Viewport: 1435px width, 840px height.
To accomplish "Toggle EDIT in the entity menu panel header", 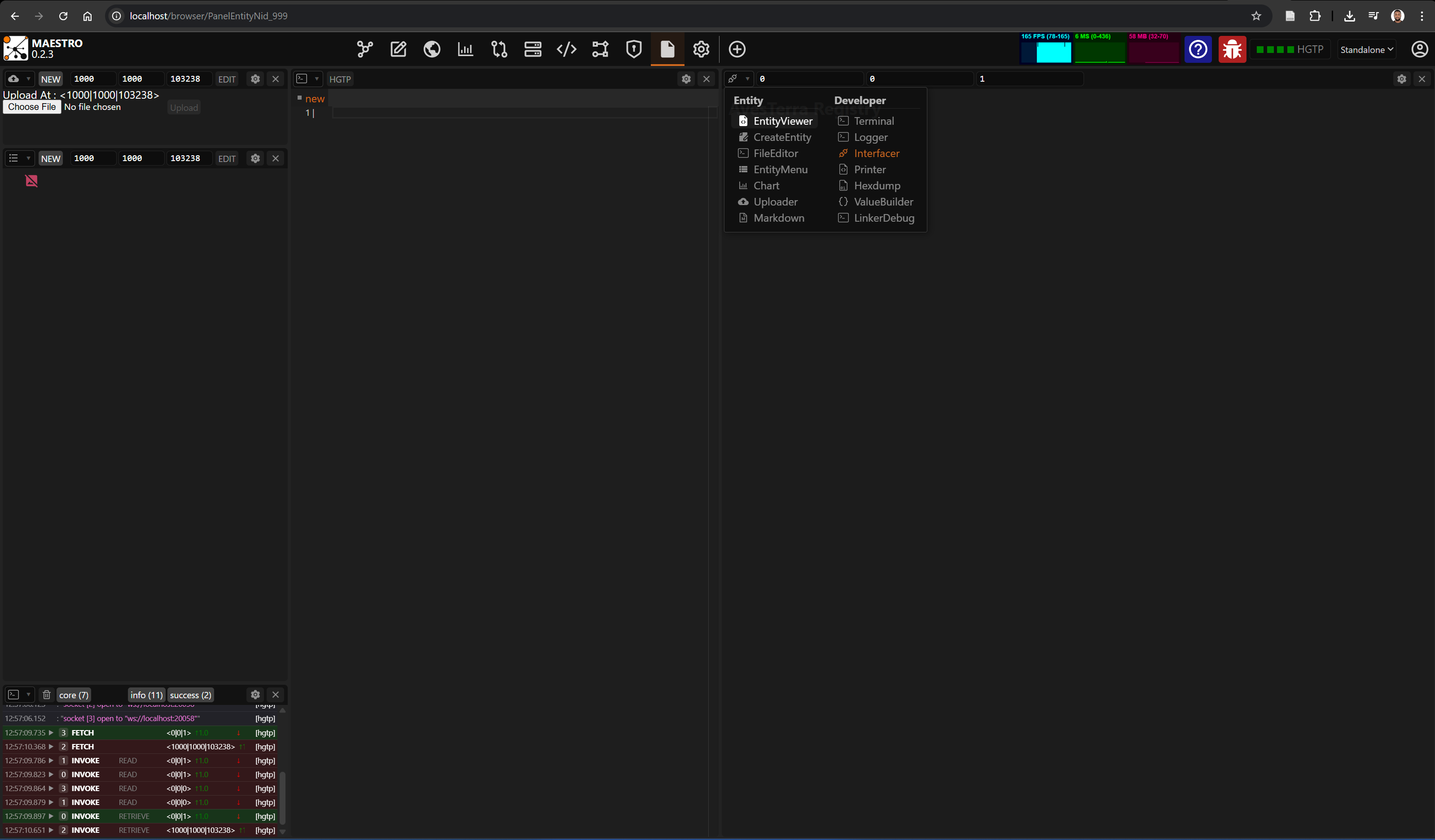I will [x=227, y=159].
